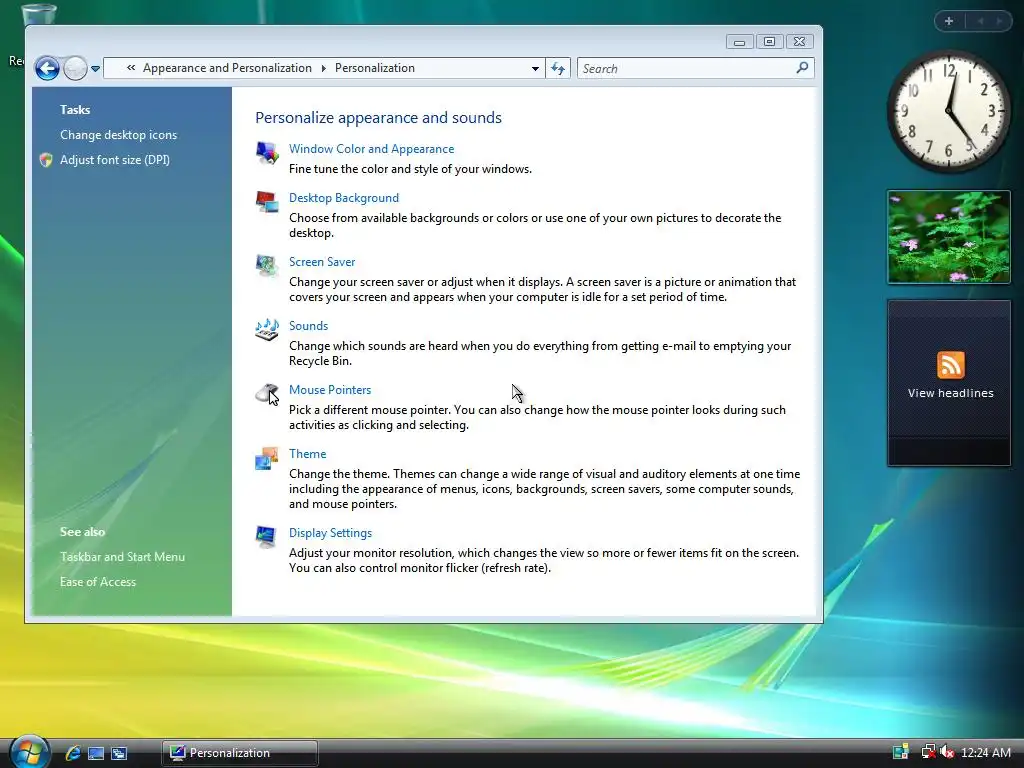
Task: Click the Screen Saver icon
Action: (x=266, y=266)
